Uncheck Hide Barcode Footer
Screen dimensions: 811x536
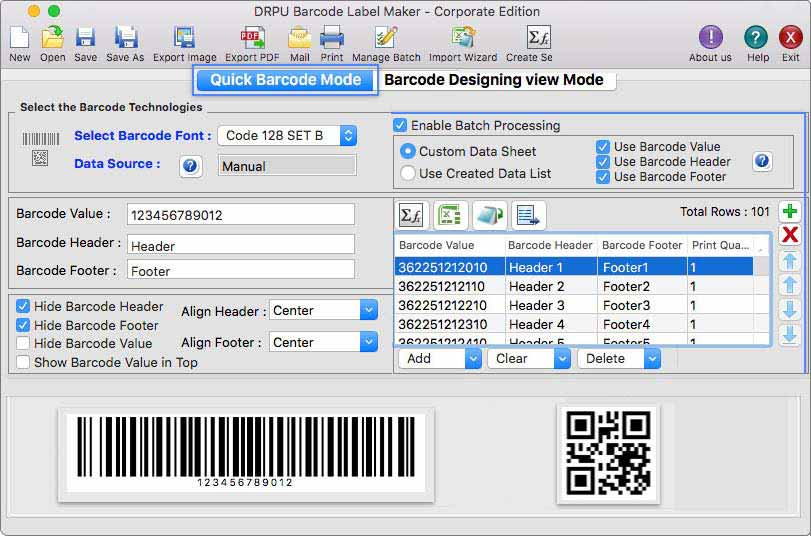coord(23,325)
